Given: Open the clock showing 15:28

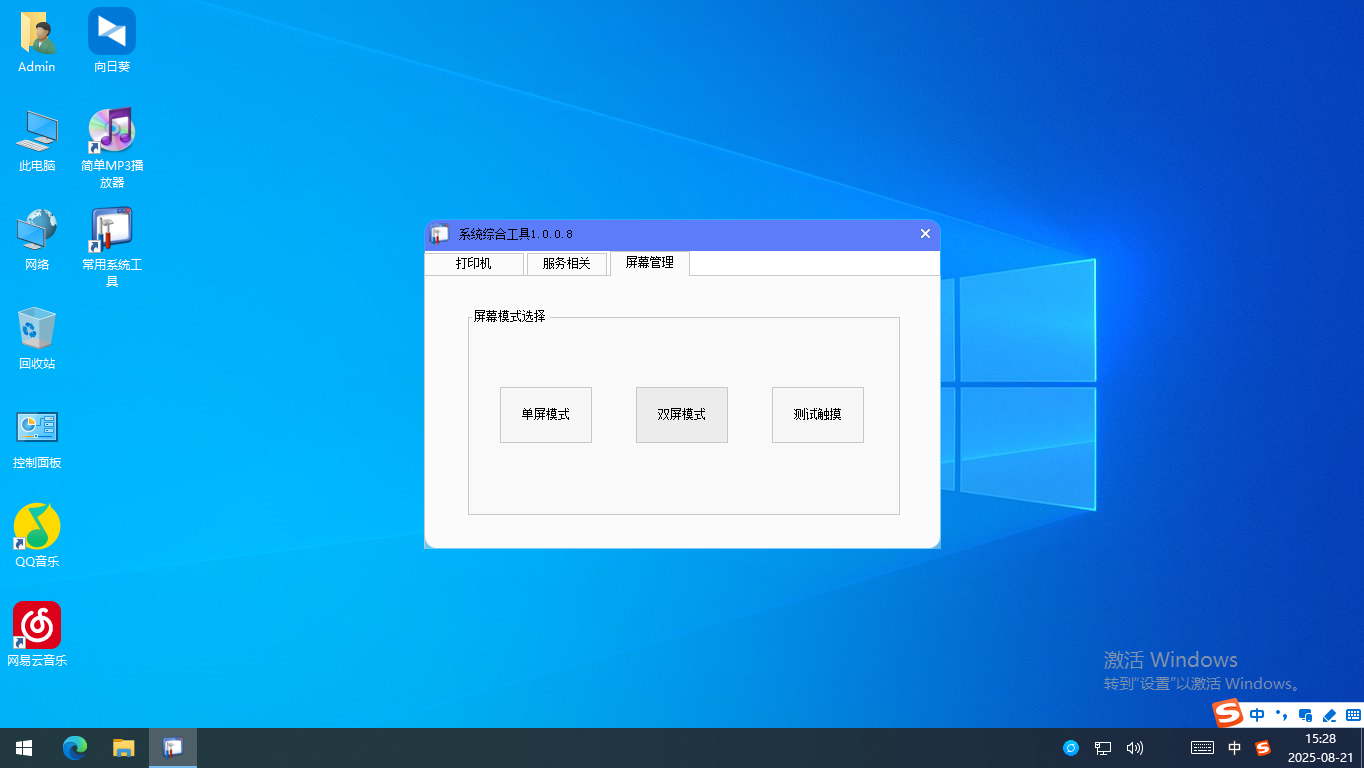Looking at the screenshot, I should (1320, 748).
